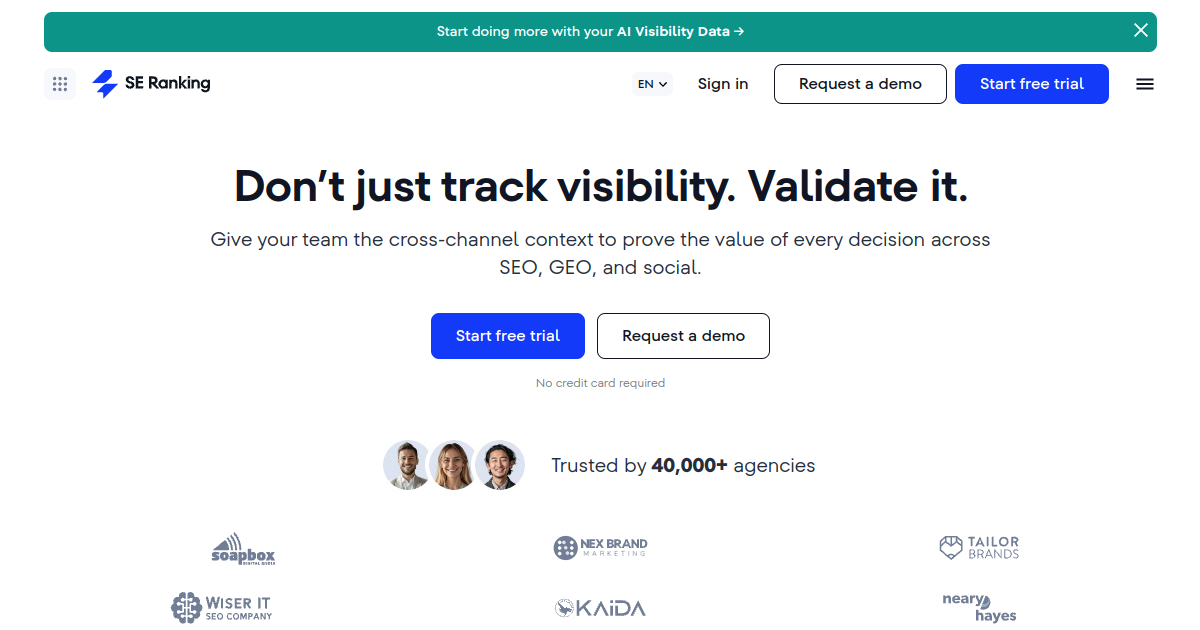This screenshot has height=630, width=1200.
Task: Click hero Request a demo button
Action: pos(683,336)
